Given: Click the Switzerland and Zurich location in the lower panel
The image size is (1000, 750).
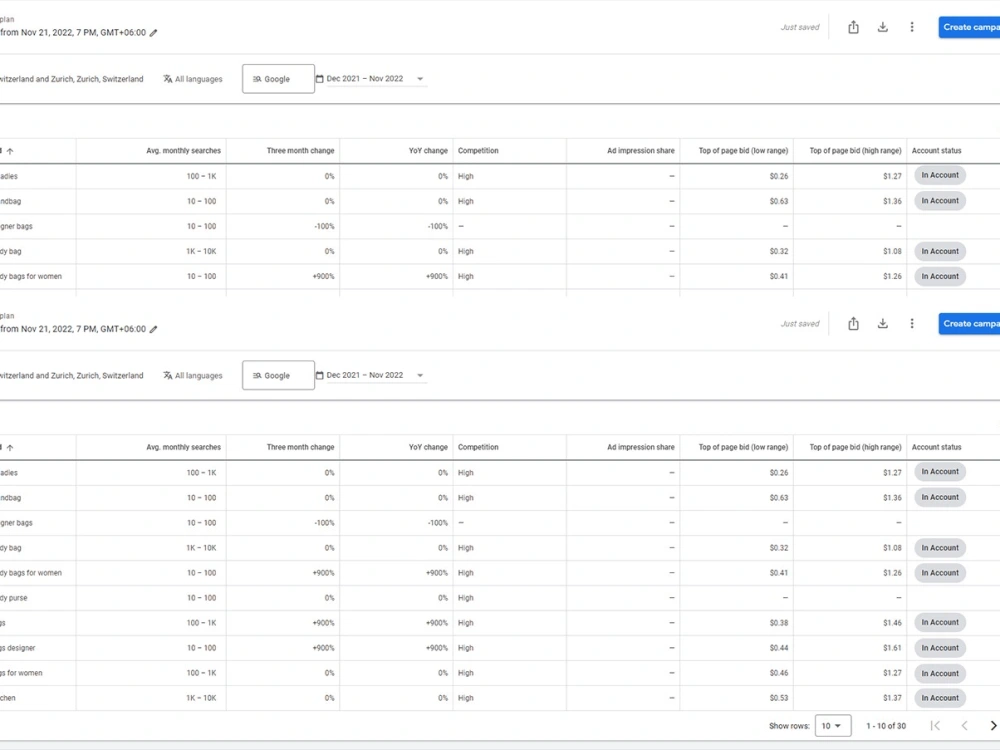Looking at the screenshot, I should click(x=71, y=376).
